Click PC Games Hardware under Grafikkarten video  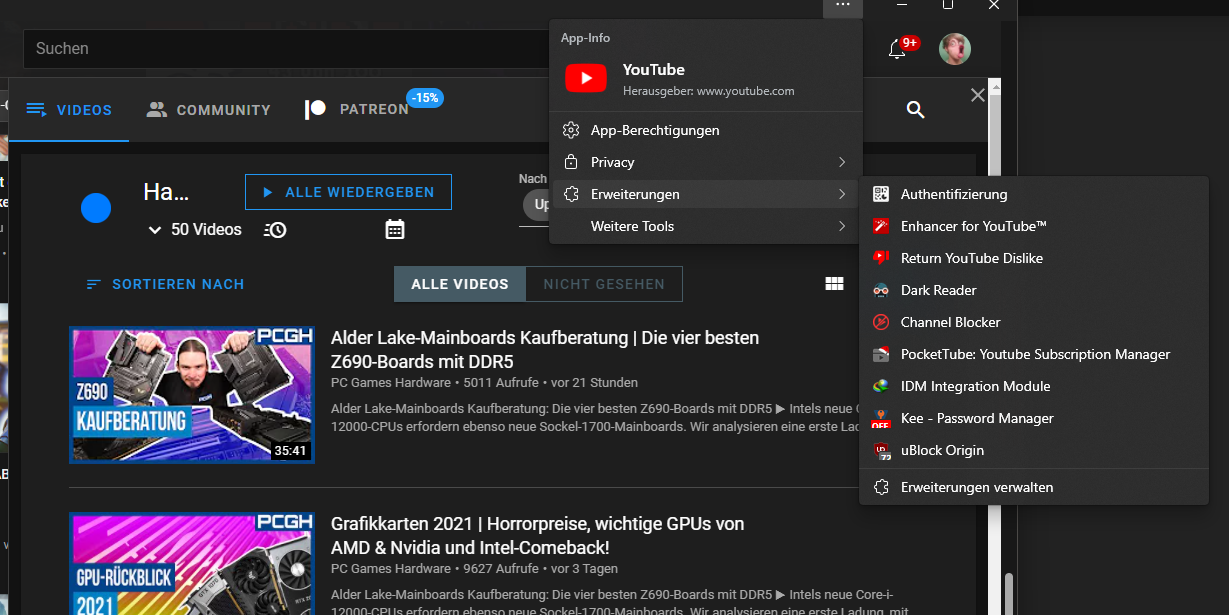(x=391, y=569)
